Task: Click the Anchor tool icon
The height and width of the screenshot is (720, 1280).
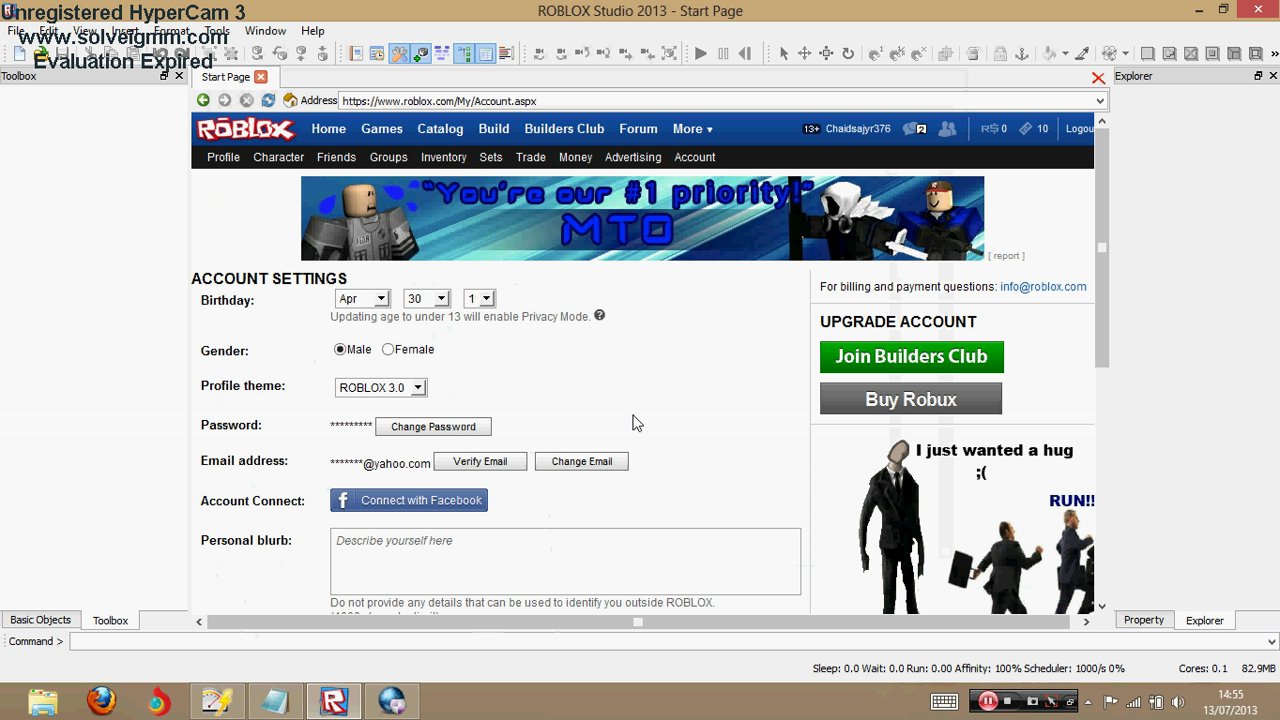Action: [1022, 54]
